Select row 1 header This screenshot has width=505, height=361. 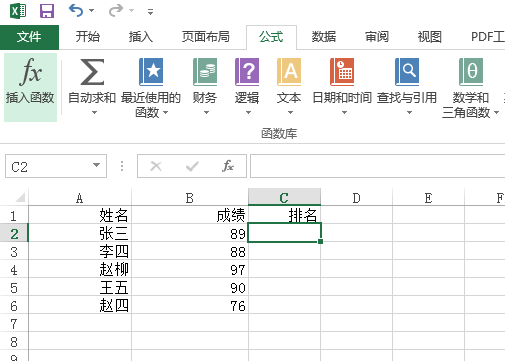tap(14, 216)
